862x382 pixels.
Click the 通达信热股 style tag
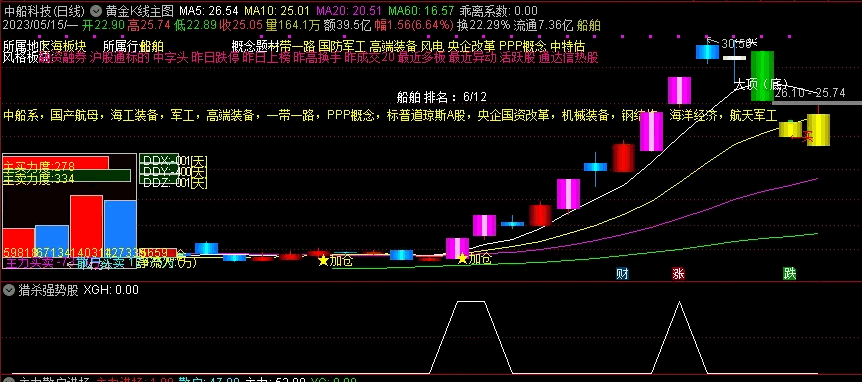568,58
